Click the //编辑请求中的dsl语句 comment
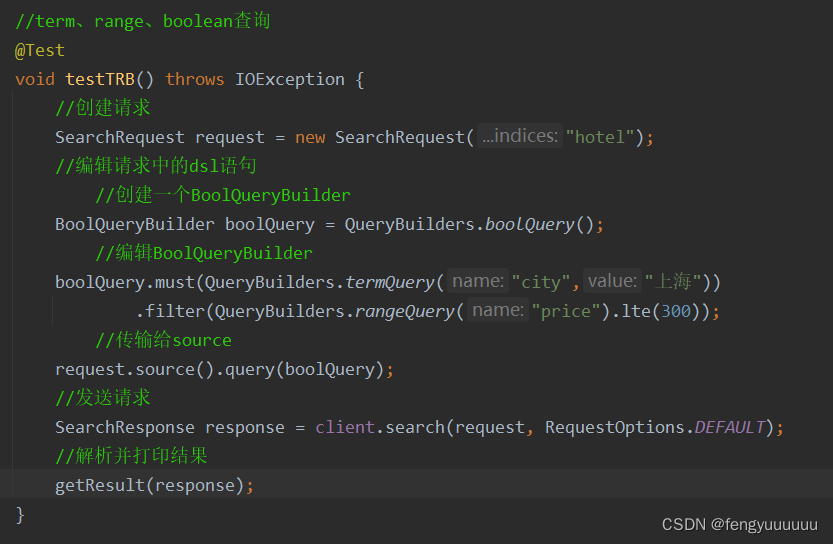Image resolution: width=833 pixels, height=544 pixels. coord(156,166)
